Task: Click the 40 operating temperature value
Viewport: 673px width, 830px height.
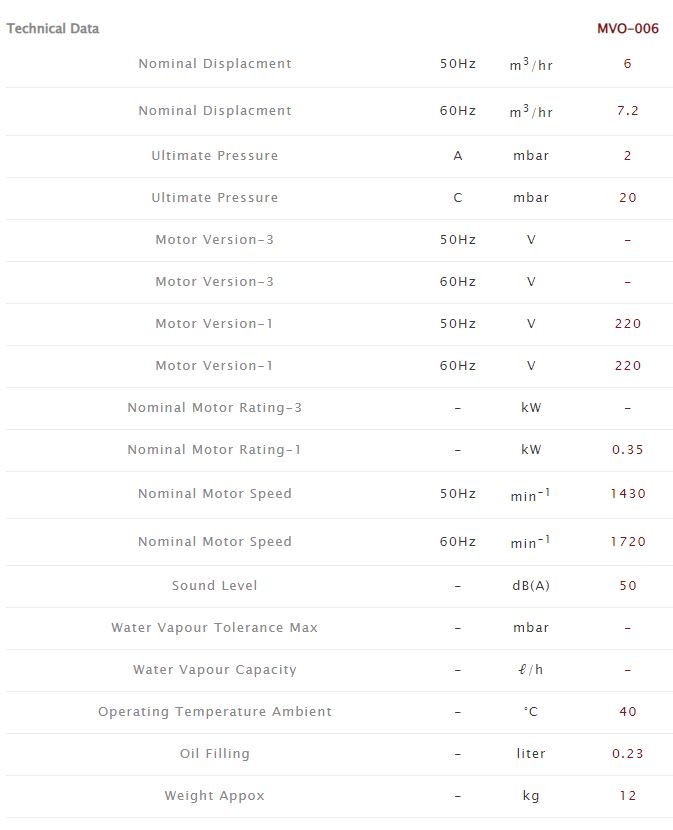Action: 628,711
